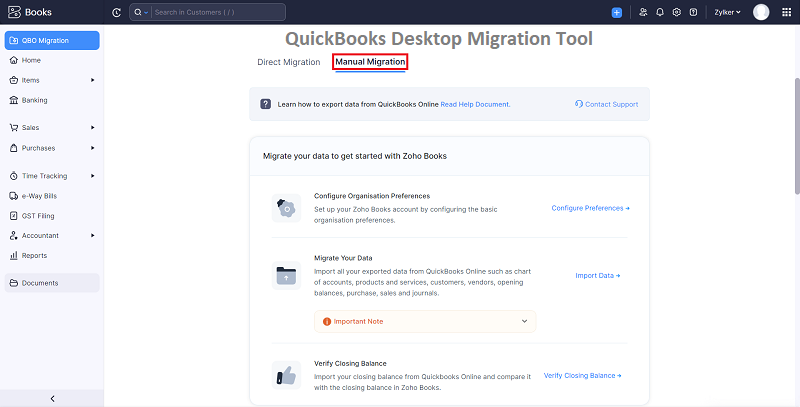Click the page vertical scrollbar
Screen dimensions: 800x407
tap(797, 136)
